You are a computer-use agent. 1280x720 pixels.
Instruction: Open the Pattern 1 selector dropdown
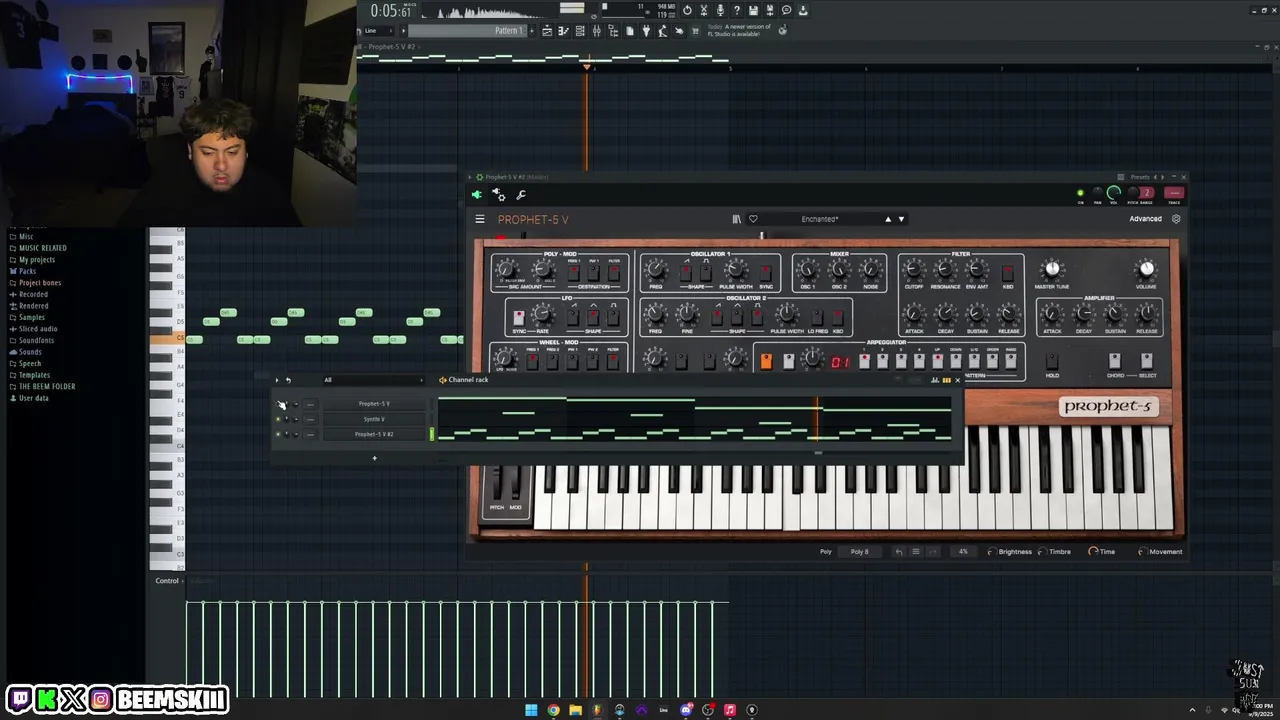(x=466, y=31)
